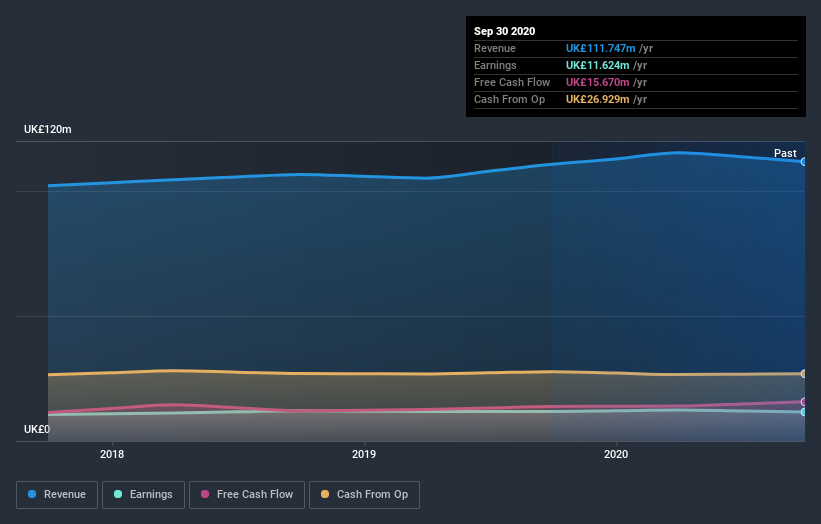This screenshot has width=821, height=524.
Task: Click the Free Cash Flow endpoint marker
Action: (x=804, y=402)
